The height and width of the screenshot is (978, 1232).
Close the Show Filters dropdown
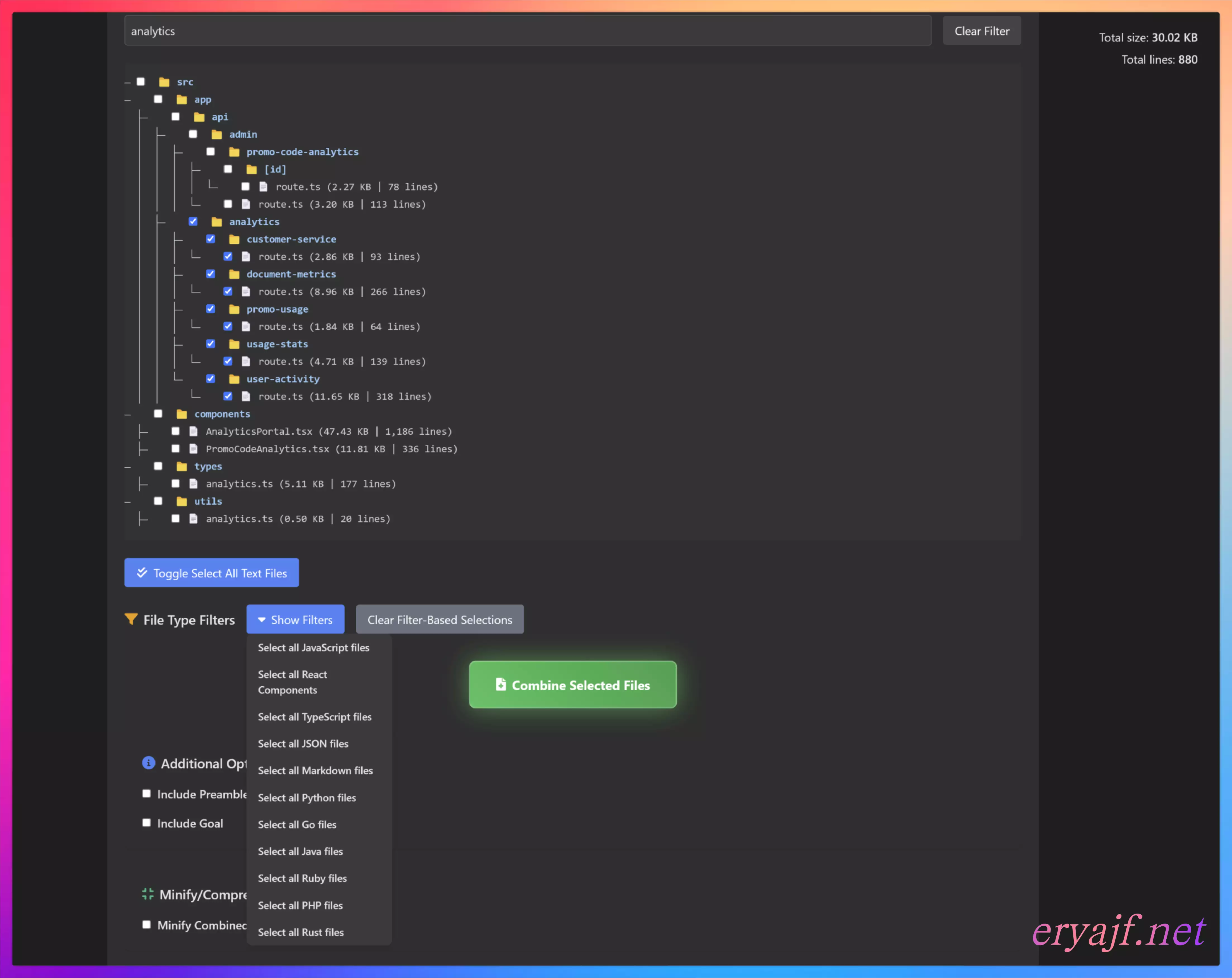[295, 619]
